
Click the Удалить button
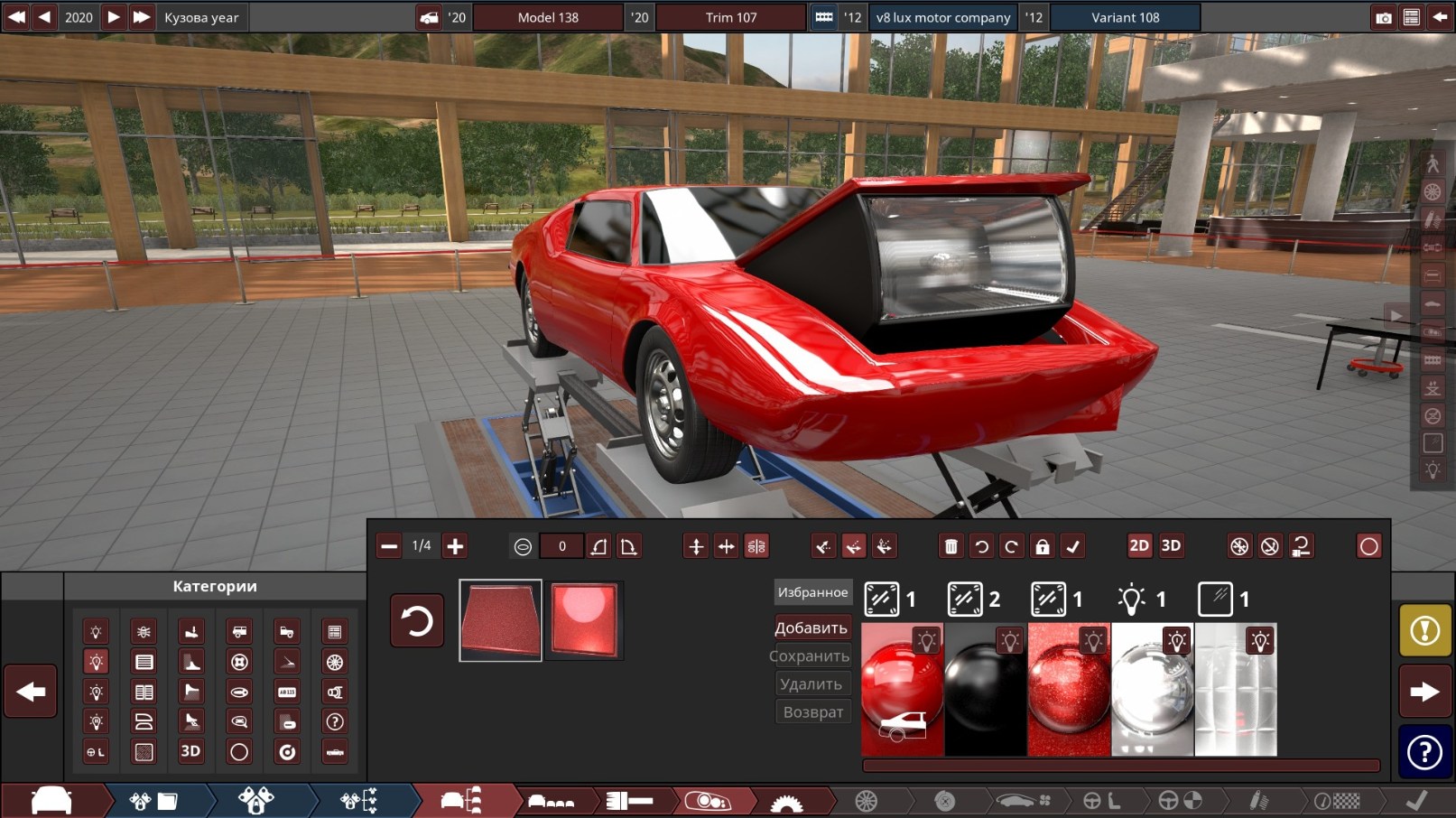[812, 683]
